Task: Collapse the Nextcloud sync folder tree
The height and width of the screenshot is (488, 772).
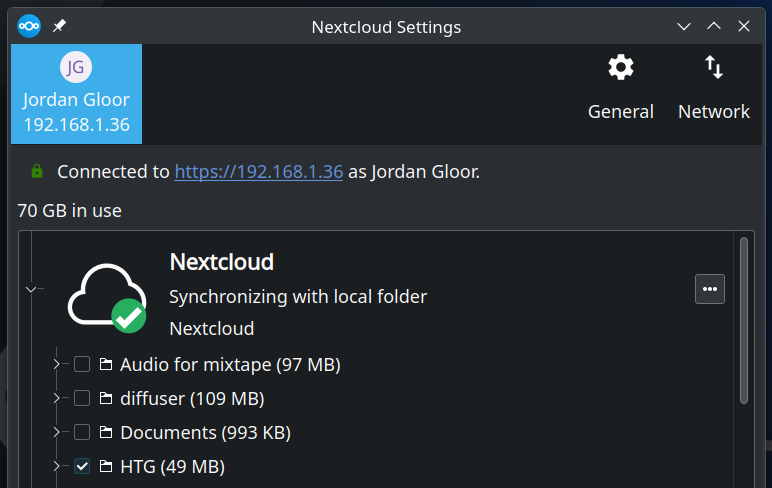Action: [32, 289]
